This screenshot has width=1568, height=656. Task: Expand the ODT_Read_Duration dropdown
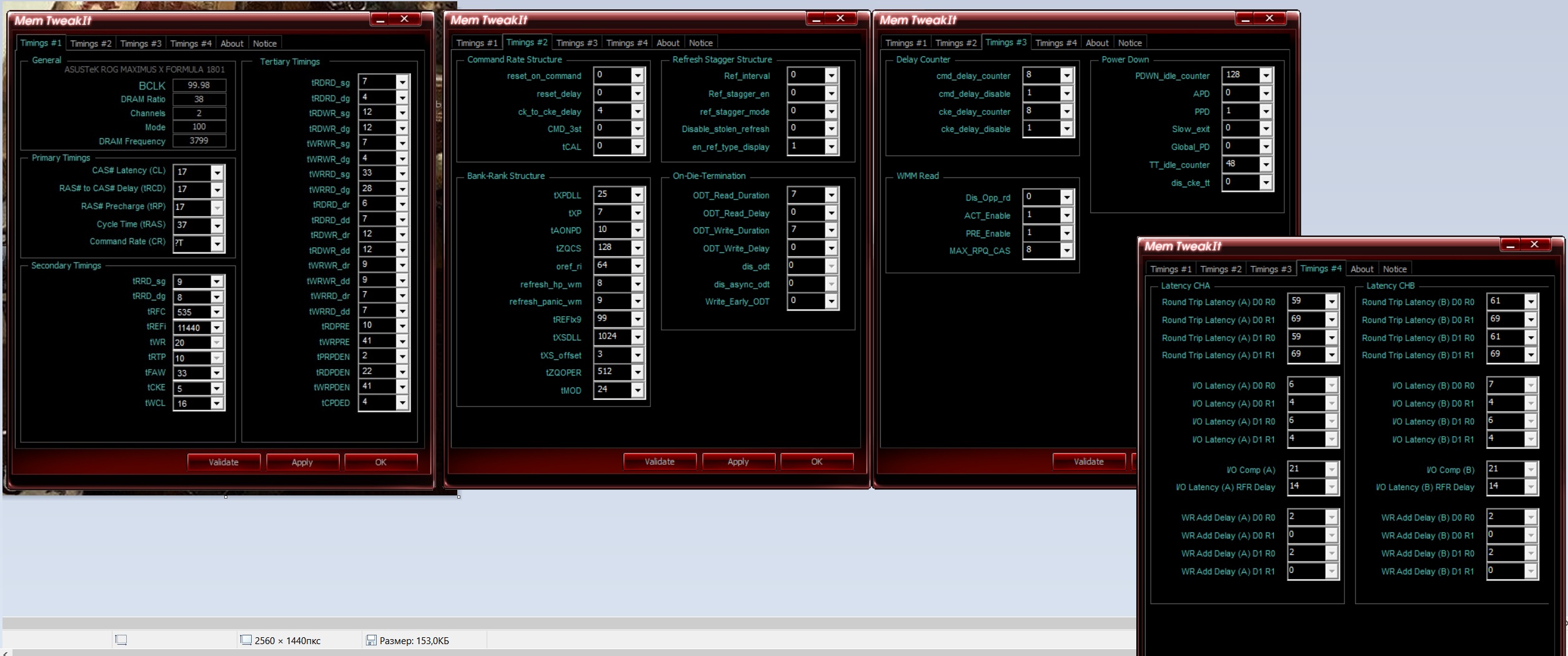click(831, 195)
